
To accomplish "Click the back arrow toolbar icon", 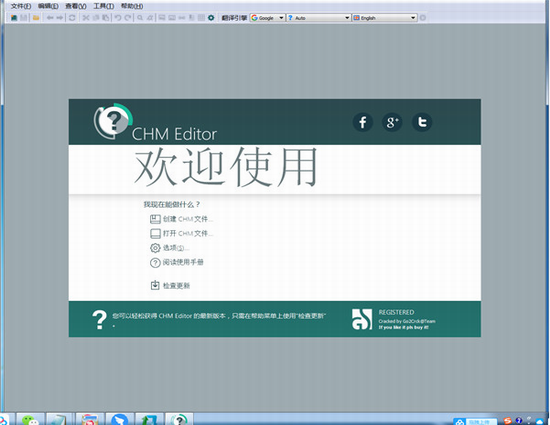I will click(x=50, y=18).
